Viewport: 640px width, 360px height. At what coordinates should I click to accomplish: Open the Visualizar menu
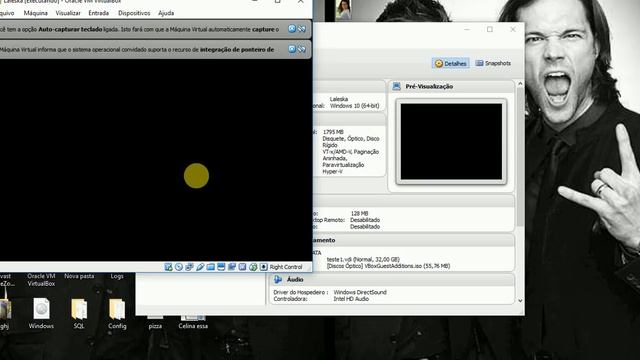pos(68,13)
